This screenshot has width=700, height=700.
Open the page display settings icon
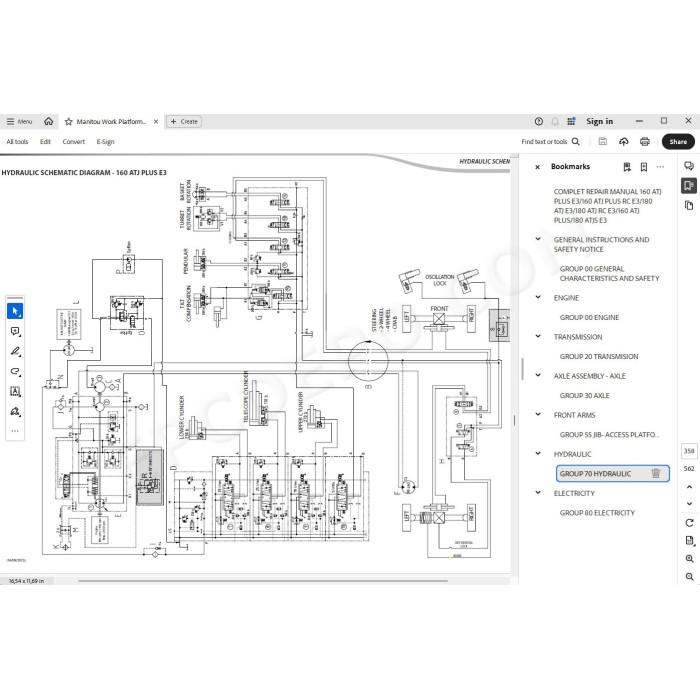[689, 541]
